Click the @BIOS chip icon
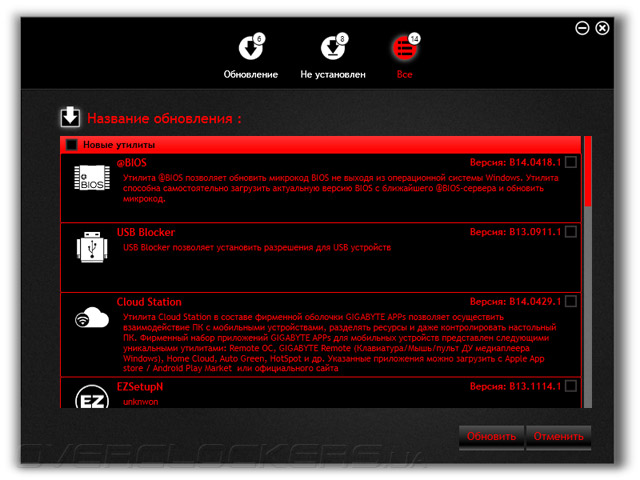Image resolution: width=640 pixels, height=480 pixels. coord(92,178)
